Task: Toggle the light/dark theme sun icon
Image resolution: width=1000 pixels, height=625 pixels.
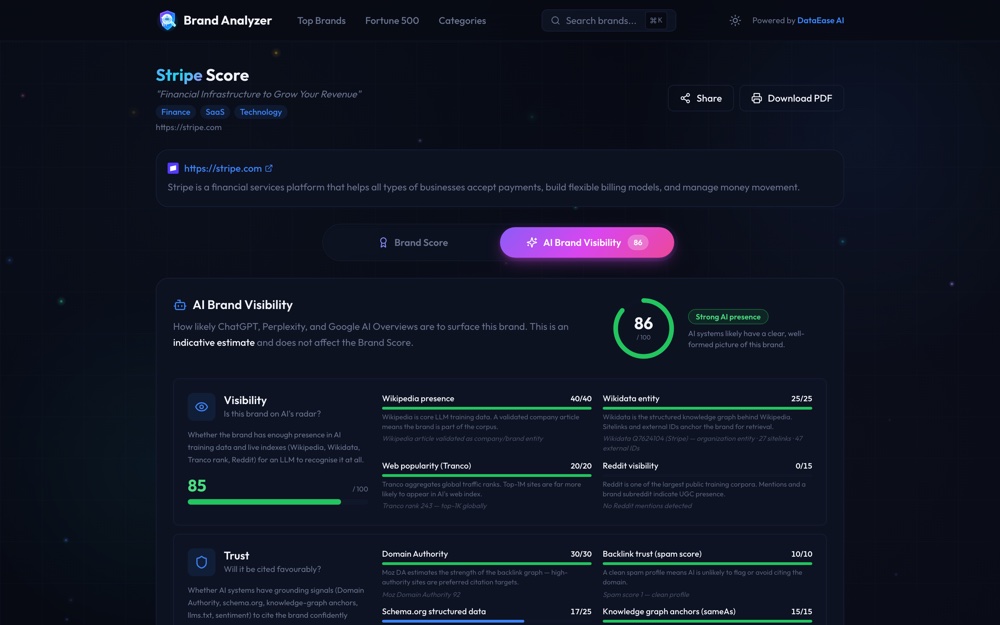Action: click(735, 20)
